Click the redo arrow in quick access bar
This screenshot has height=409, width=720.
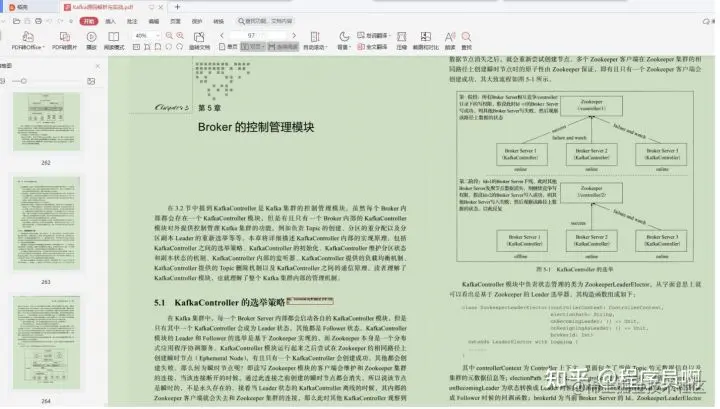(x=60, y=21)
